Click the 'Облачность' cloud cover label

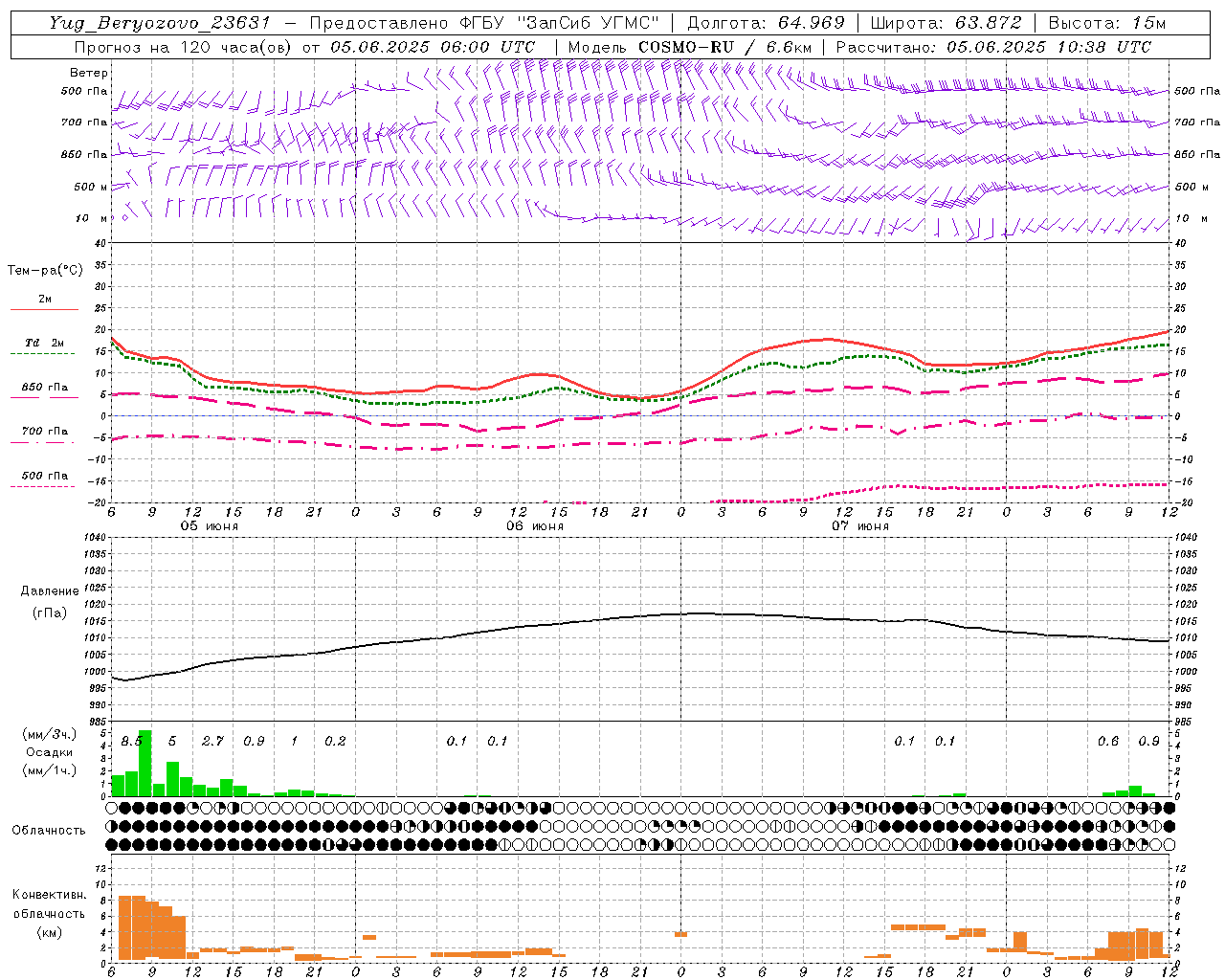point(49,831)
